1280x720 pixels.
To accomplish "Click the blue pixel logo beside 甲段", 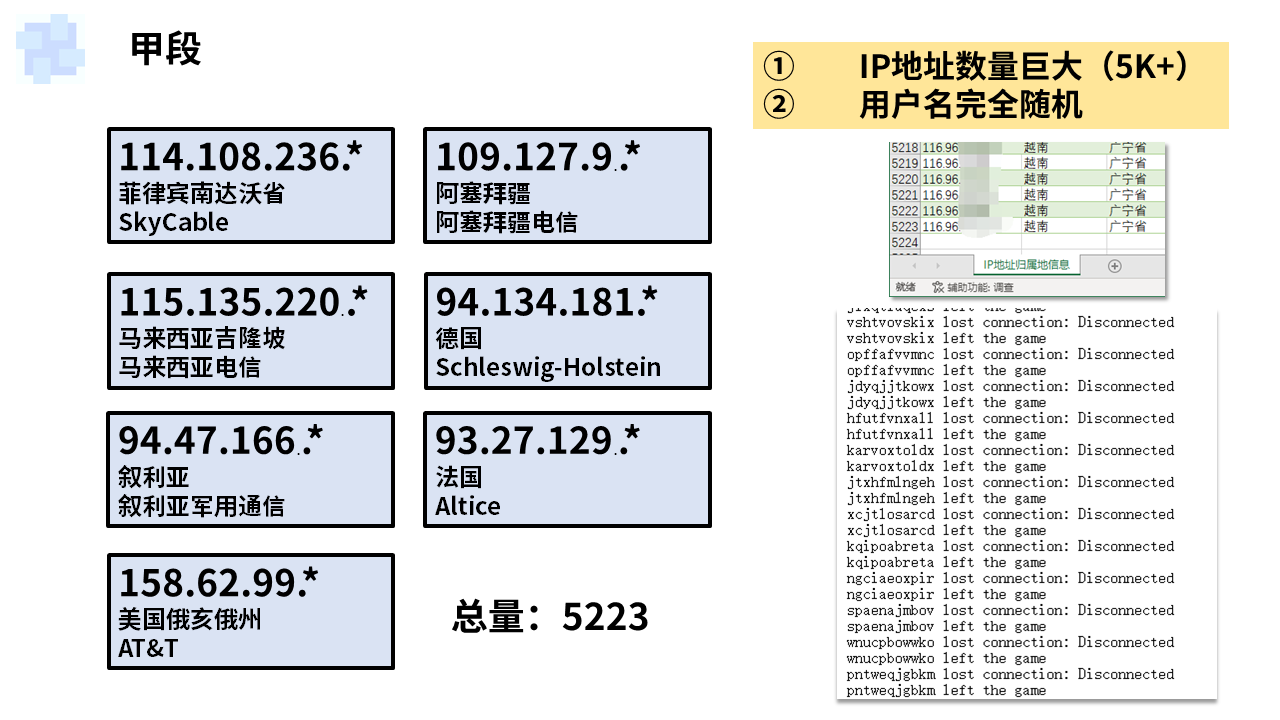I will 50,47.
